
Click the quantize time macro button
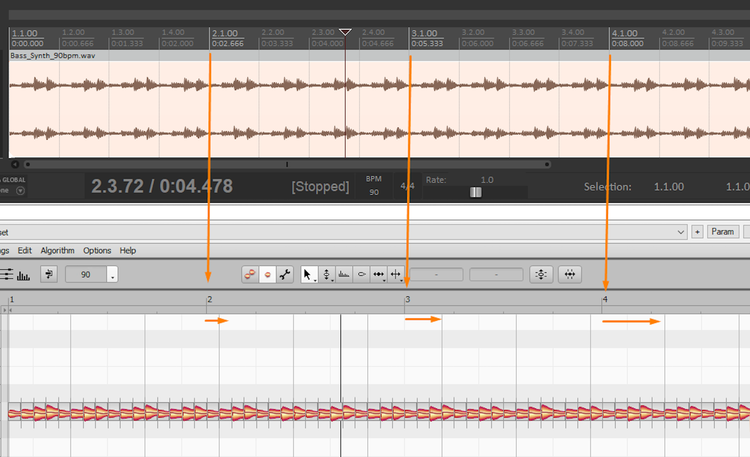point(570,274)
